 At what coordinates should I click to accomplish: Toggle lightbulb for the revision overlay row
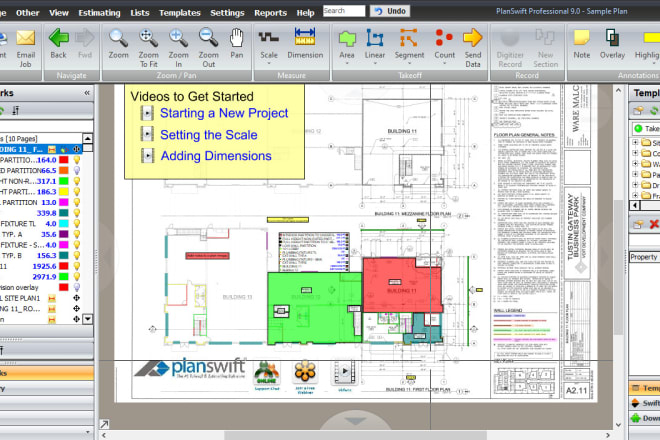[77, 287]
